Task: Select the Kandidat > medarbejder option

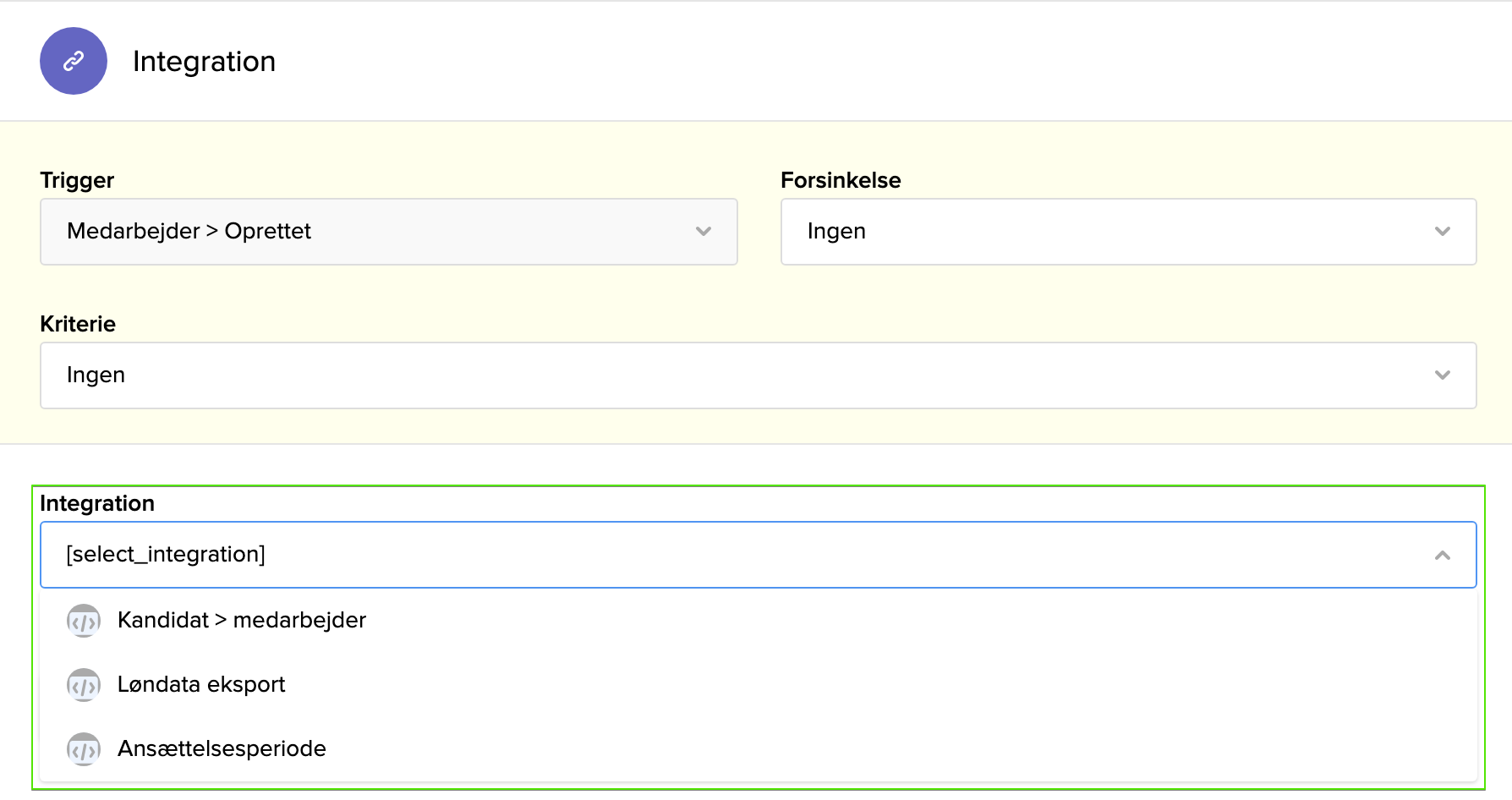Action: pos(242,620)
